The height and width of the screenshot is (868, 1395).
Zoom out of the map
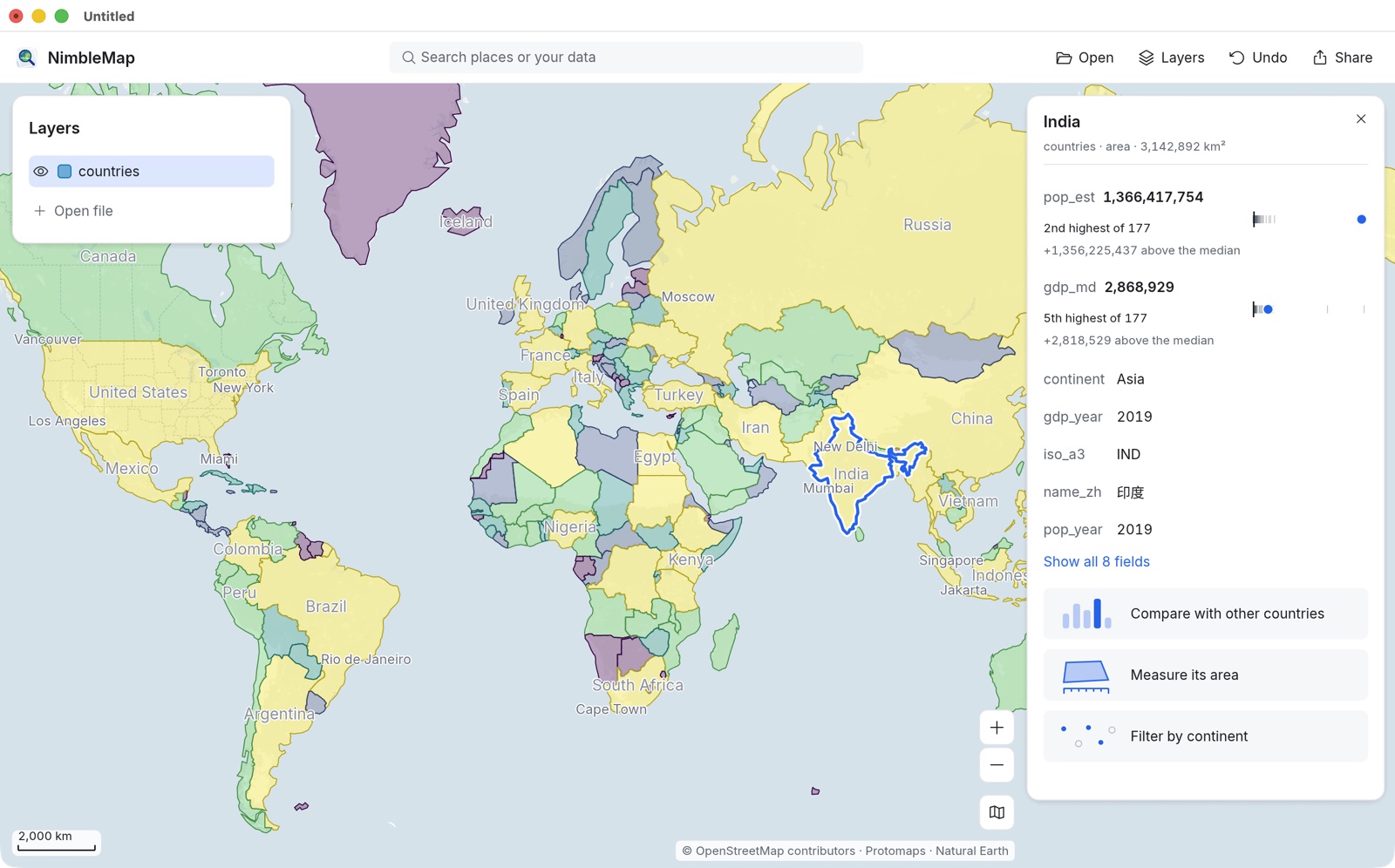pos(997,765)
